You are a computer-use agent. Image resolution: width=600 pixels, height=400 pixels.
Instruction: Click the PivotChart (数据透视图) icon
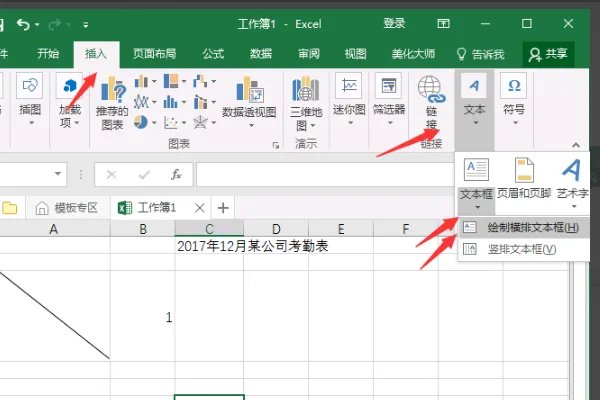[249, 90]
